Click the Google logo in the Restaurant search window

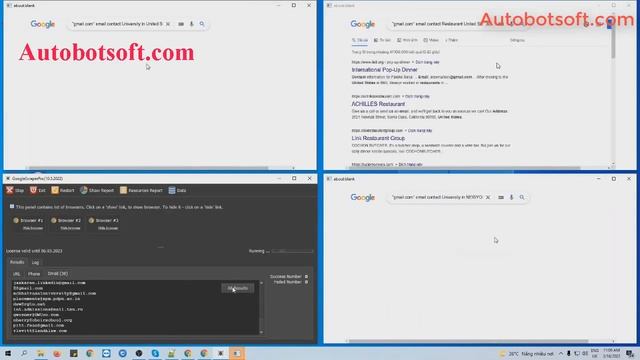pyautogui.click(x=362, y=24)
